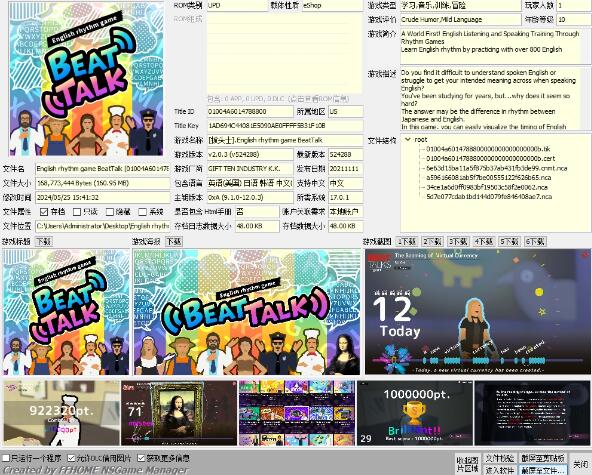Open the dark text-paragraph screenshot
The width and height of the screenshot is (592, 475).
533,413
